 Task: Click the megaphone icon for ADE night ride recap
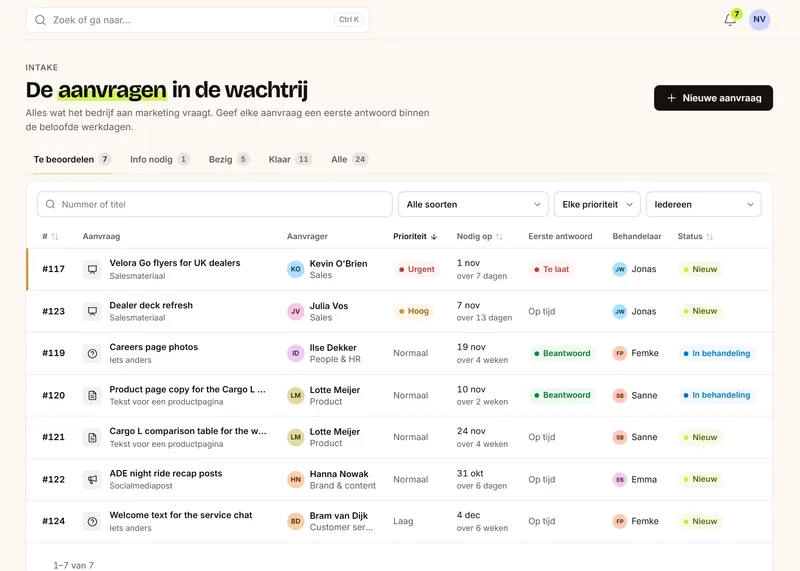click(92, 479)
